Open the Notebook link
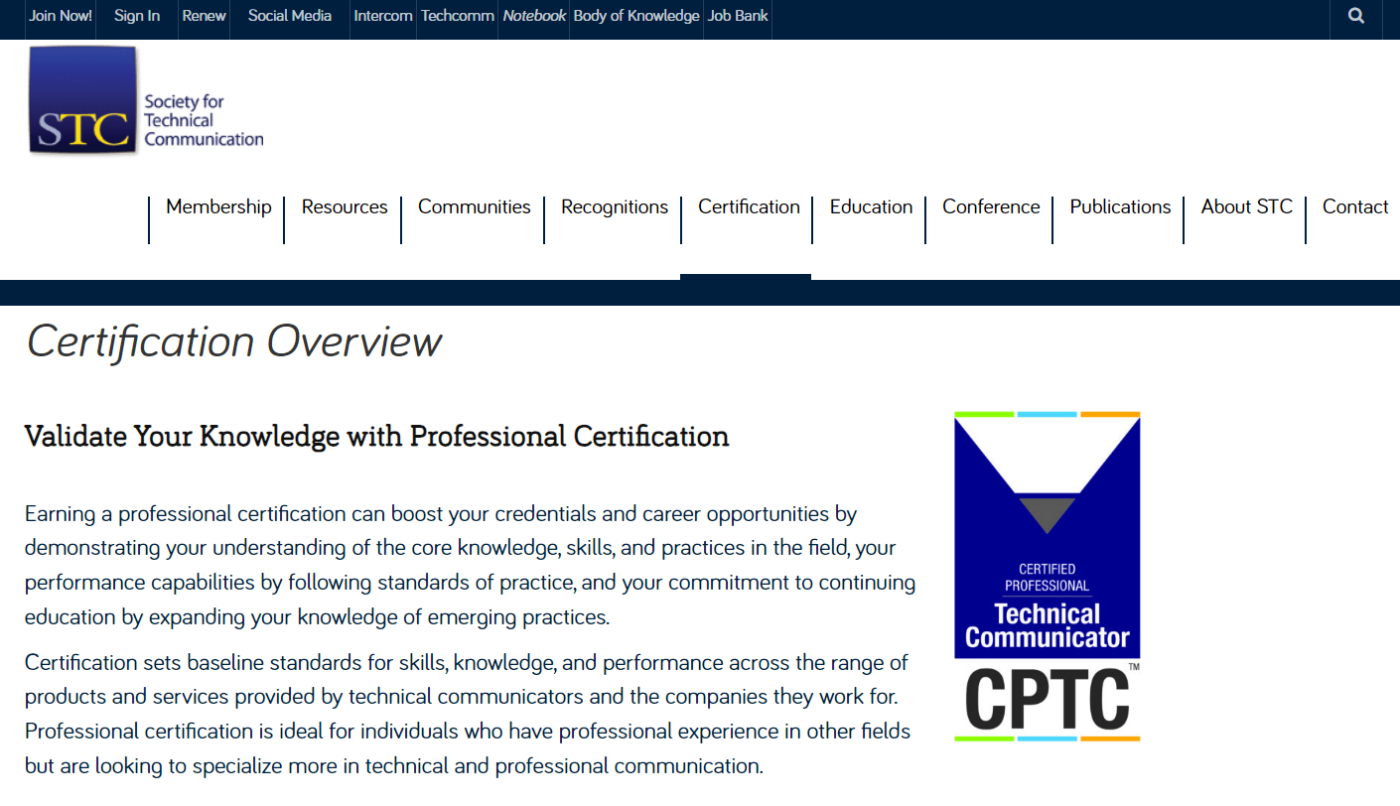The height and width of the screenshot is (806, 1400). pyautogui.click(x=534, y=16)
